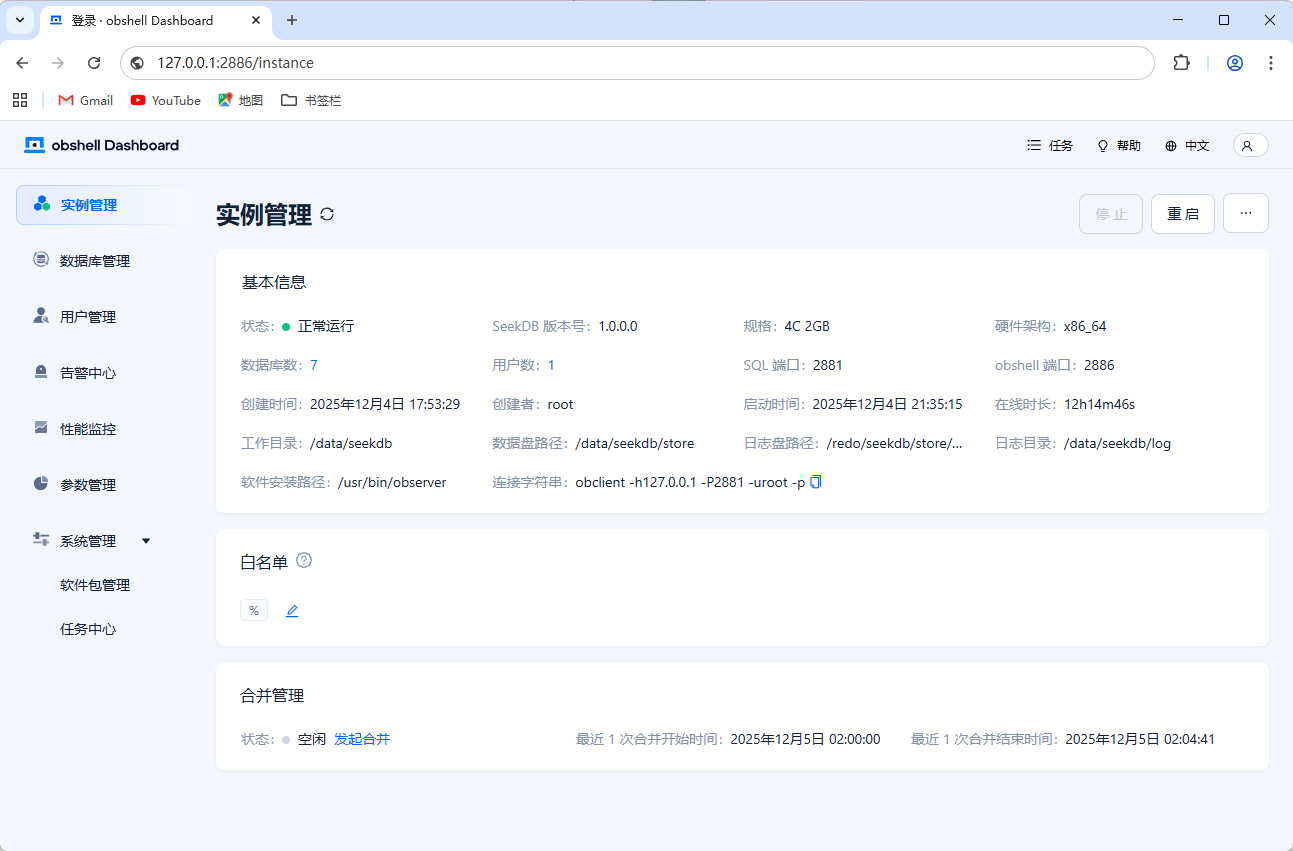Click the 发起合并 link
Screen dimensions: 1293x851
(x=362, y=739)
